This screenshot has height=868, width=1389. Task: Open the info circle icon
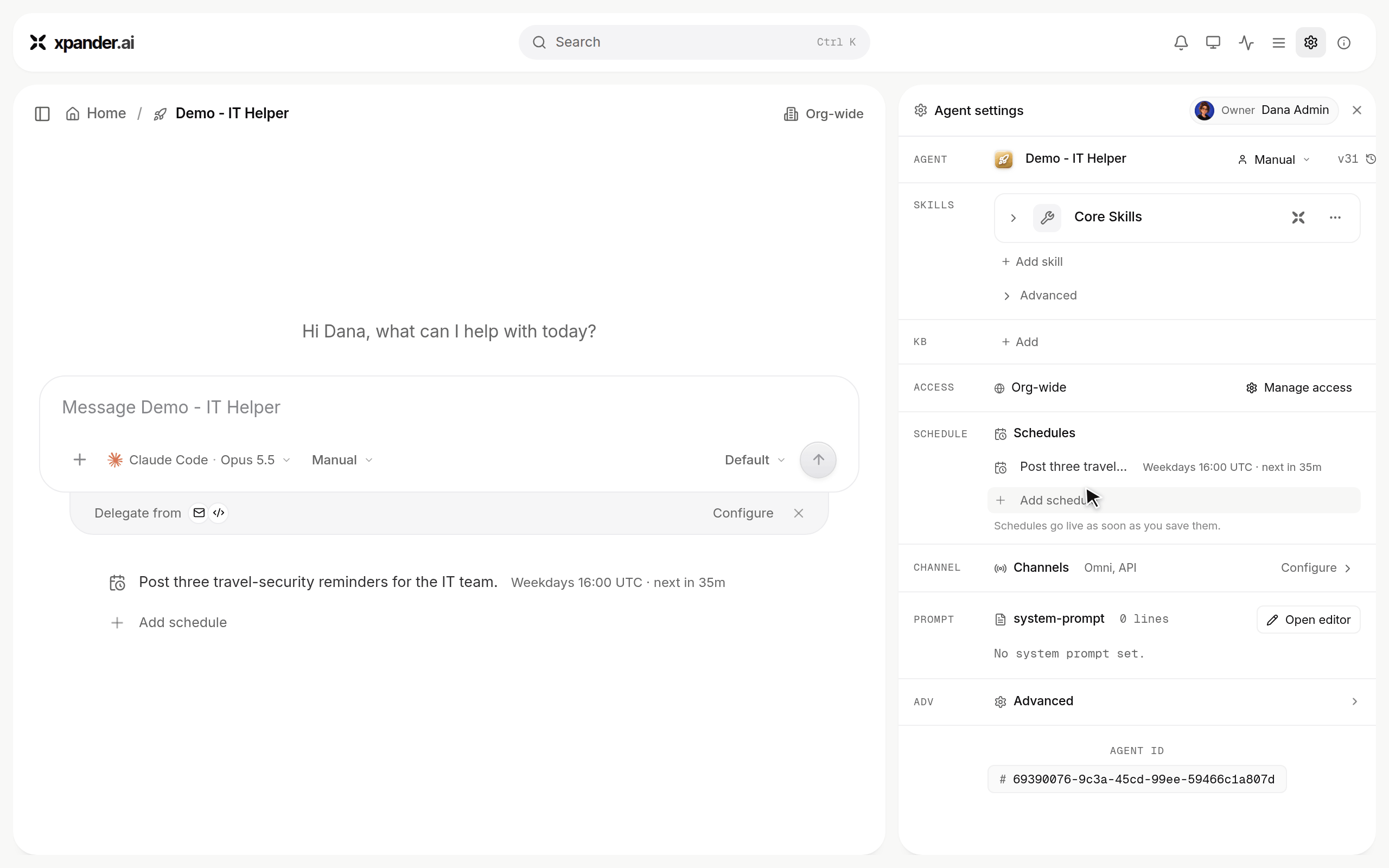1343,42
